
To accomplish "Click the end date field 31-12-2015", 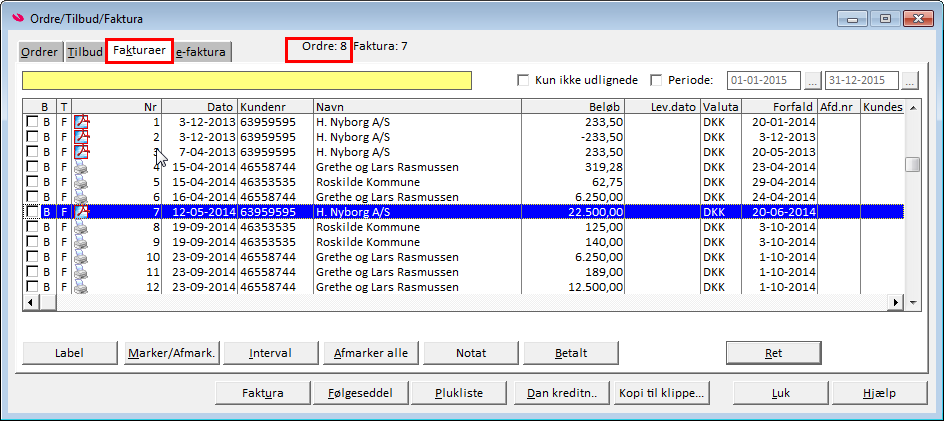I will pyautogui.click(x=862, y=80).
